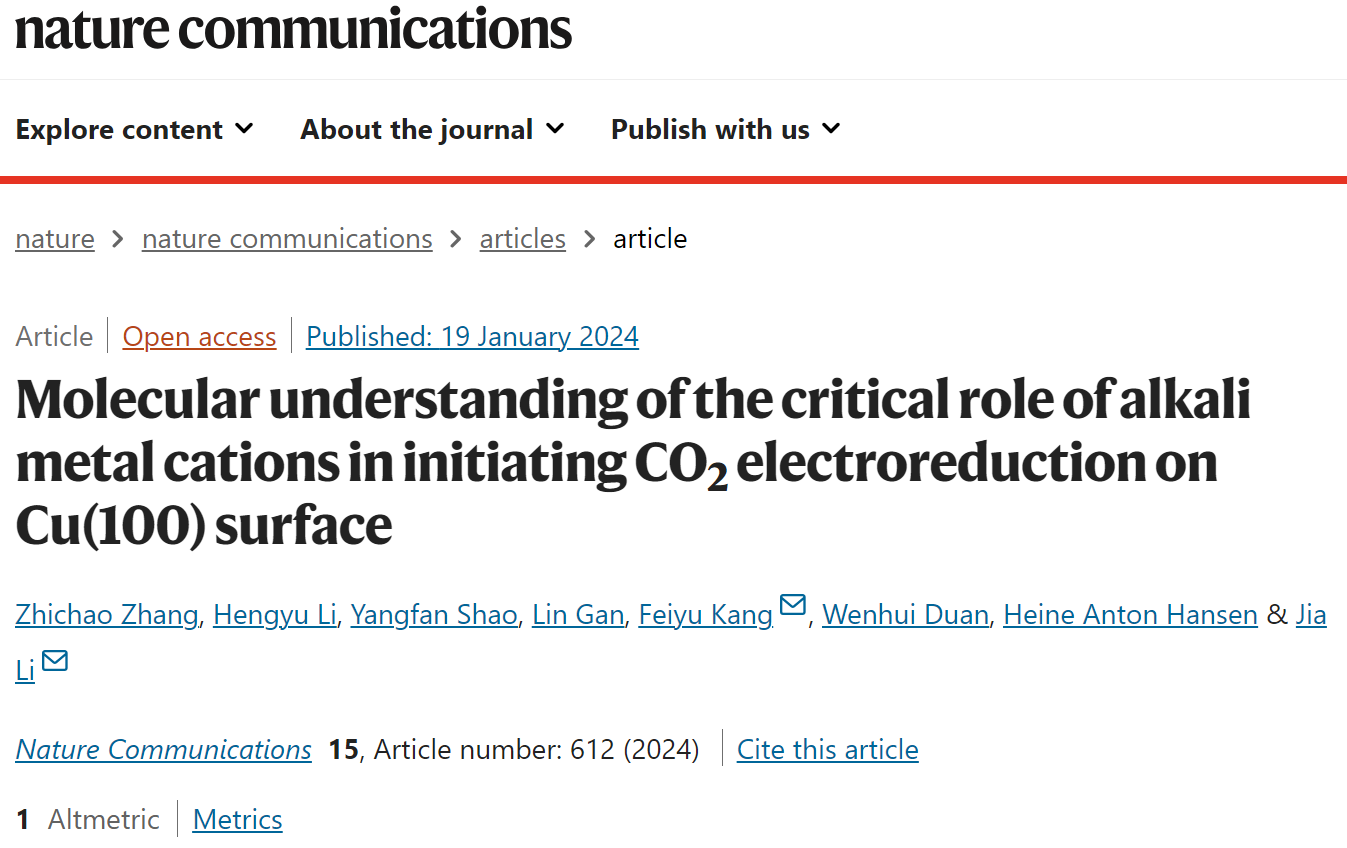This screenshot has height=848, width=1347.
Task: Expand the Explore content dropdown
Action: (x=135, y=129)
